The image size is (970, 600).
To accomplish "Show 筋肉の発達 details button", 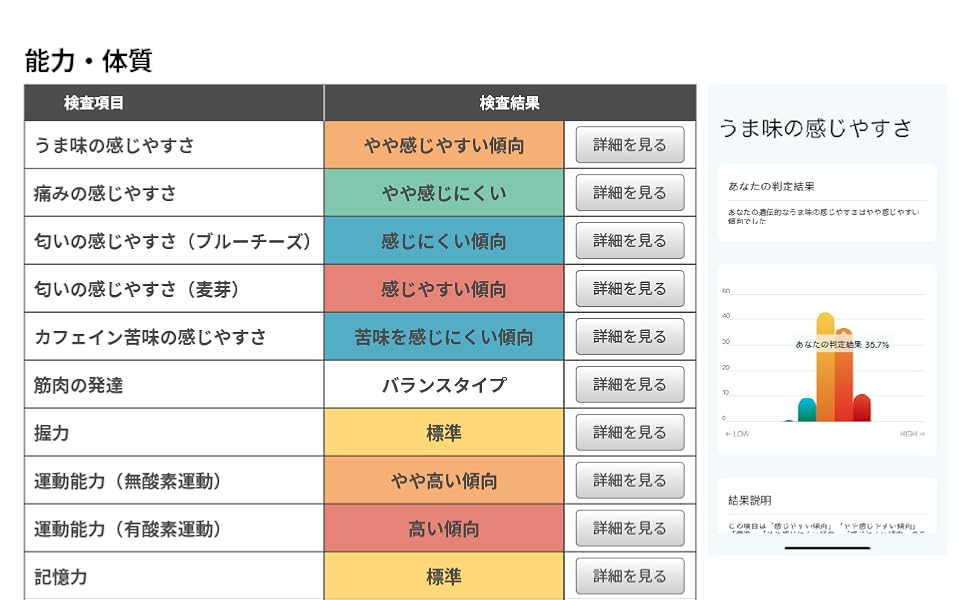I will 630,385.
